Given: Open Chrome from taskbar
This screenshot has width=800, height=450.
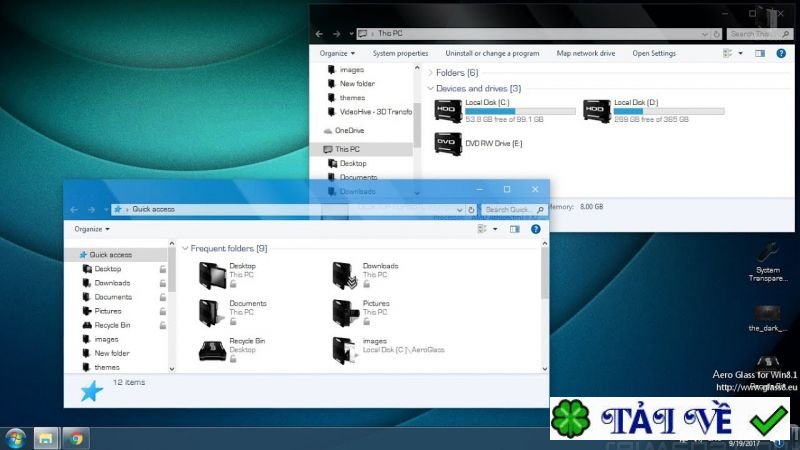Looking at the screenshot, I should [x=77, y=438].
